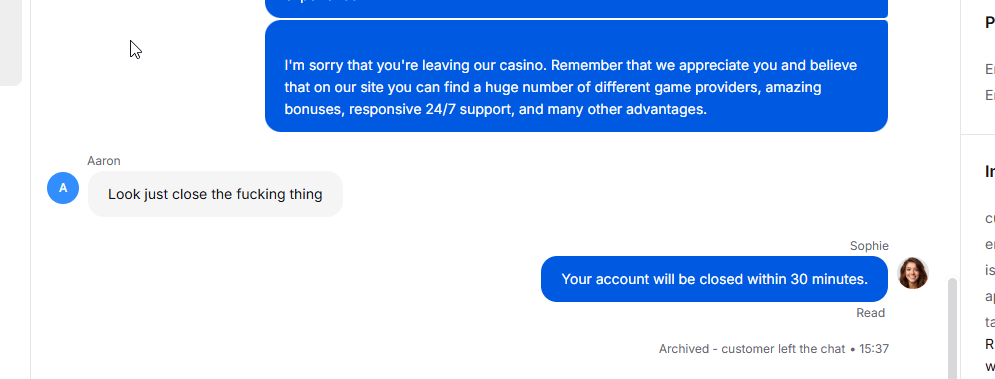
Task: Click the bold "P" heading in right panel
Action: pyautogui.click(x=990, y=23)
